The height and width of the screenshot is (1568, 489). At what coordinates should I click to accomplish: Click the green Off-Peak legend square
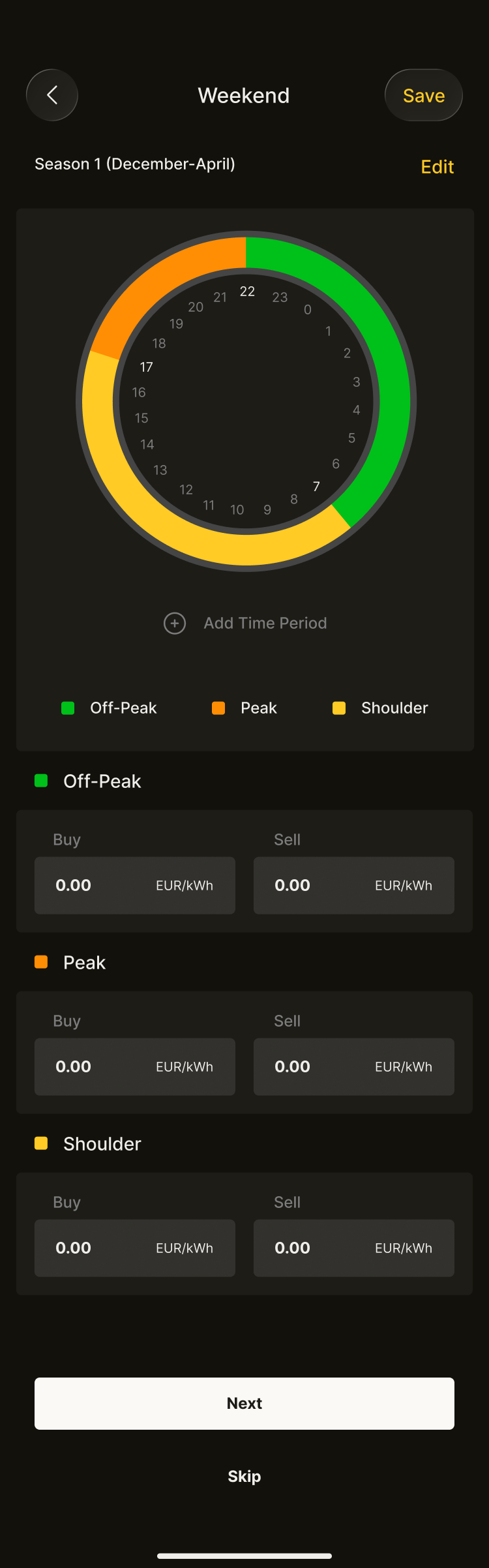coord(68,708)
